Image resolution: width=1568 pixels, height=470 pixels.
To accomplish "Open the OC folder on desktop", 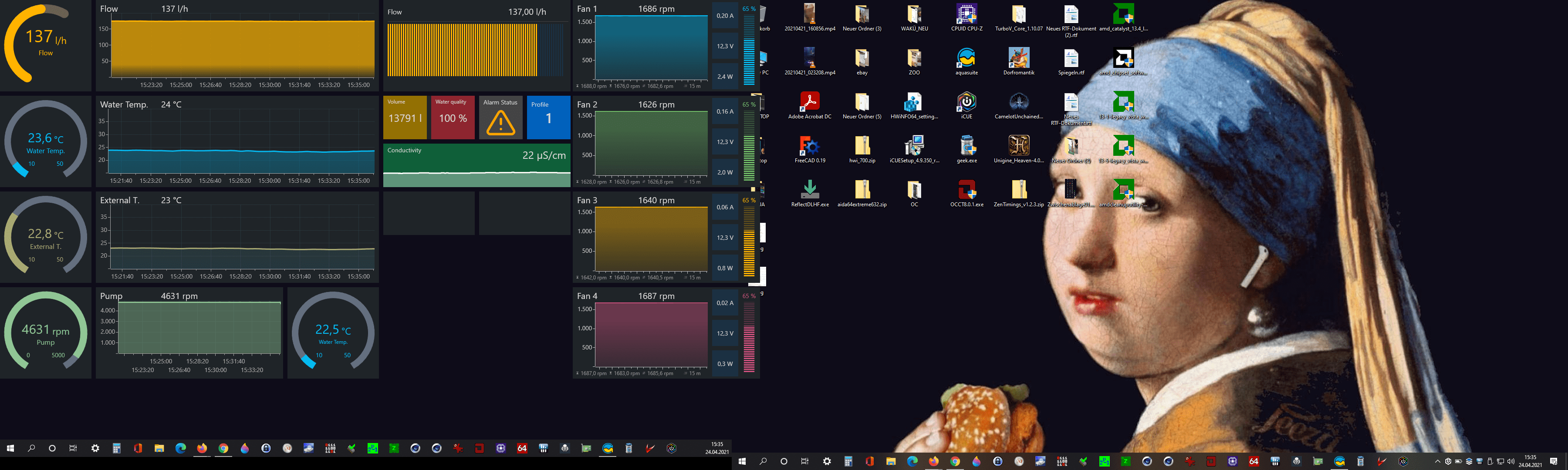I will pyautogui.click(x=914, y=193).
